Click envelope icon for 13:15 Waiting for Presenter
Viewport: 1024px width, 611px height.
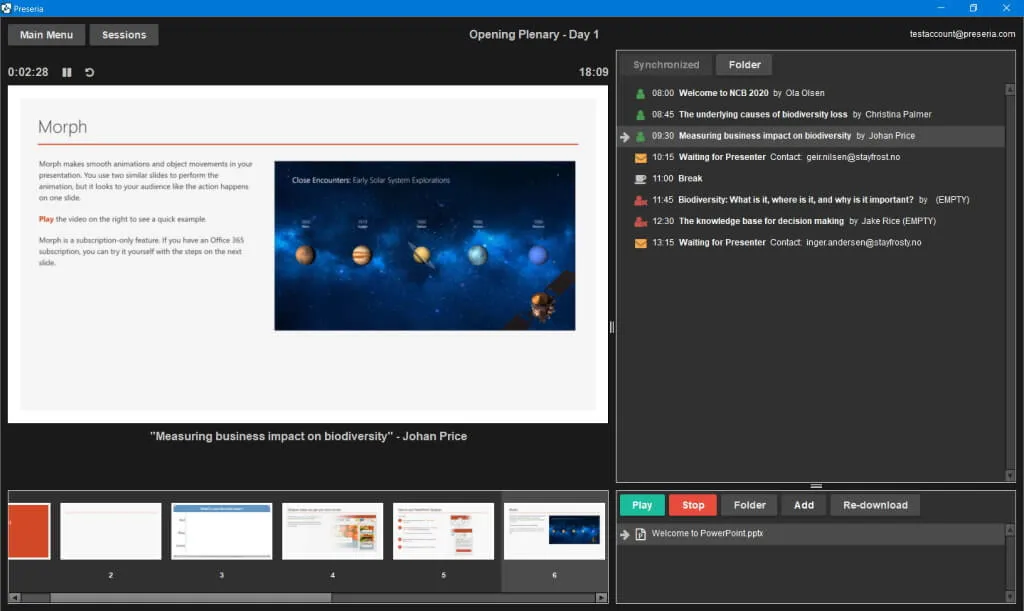[x=640, y=243]
